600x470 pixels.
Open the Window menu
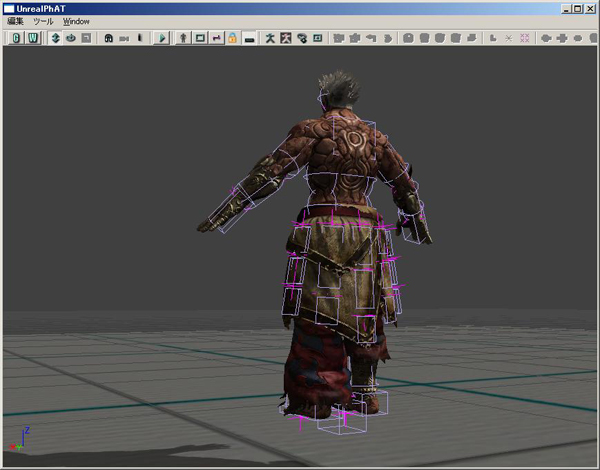[76, 21]
